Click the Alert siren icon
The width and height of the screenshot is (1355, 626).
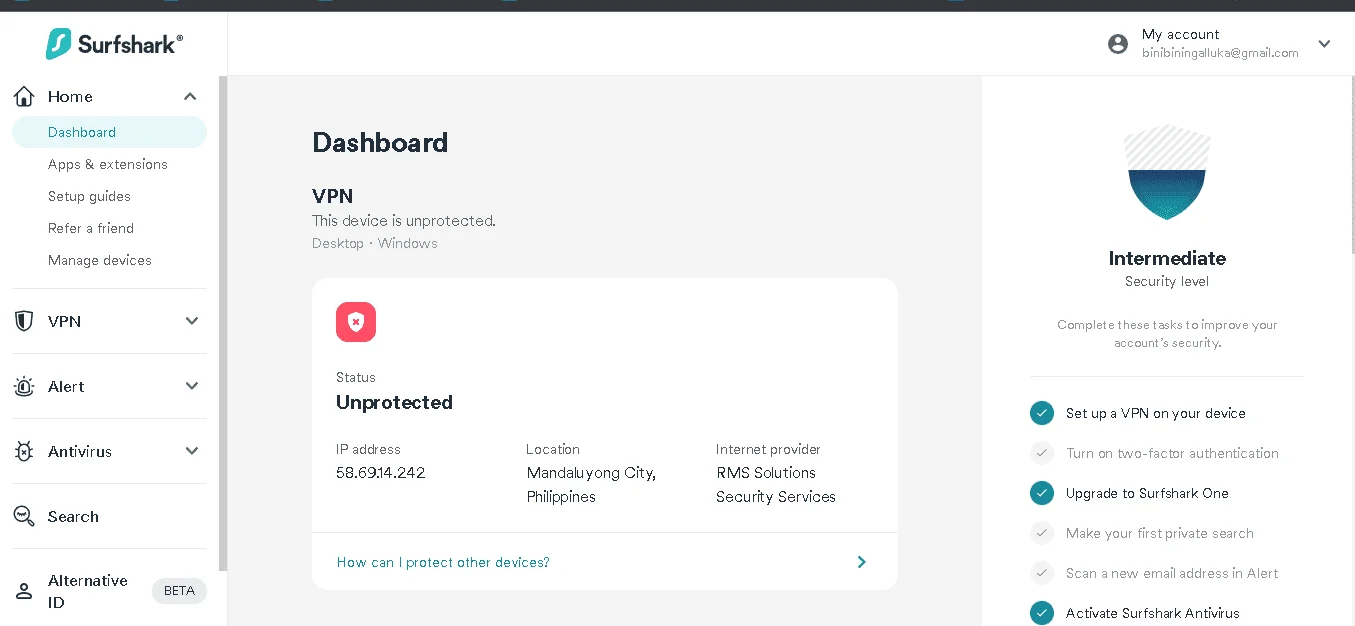[x=24, y=386]
